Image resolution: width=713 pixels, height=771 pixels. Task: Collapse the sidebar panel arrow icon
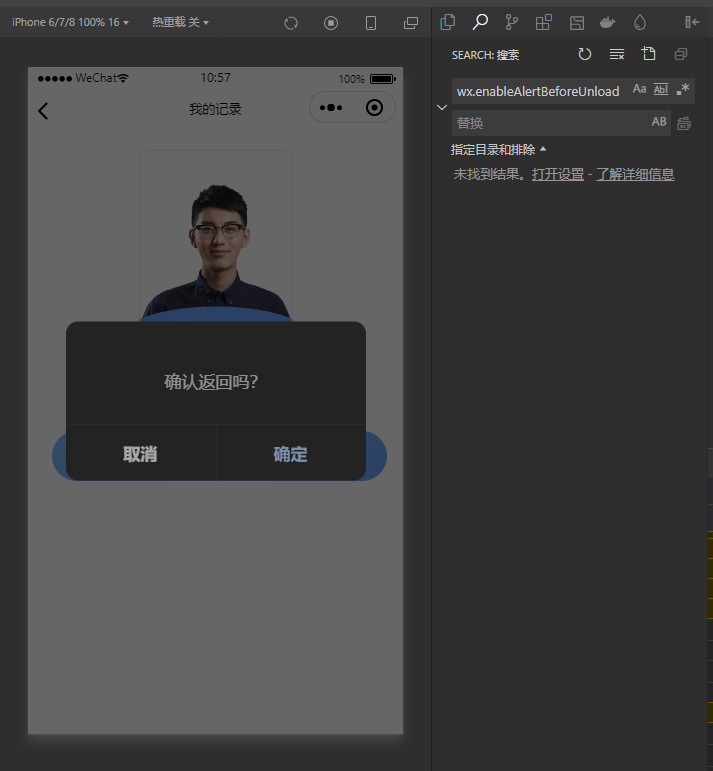click(692, 22)
